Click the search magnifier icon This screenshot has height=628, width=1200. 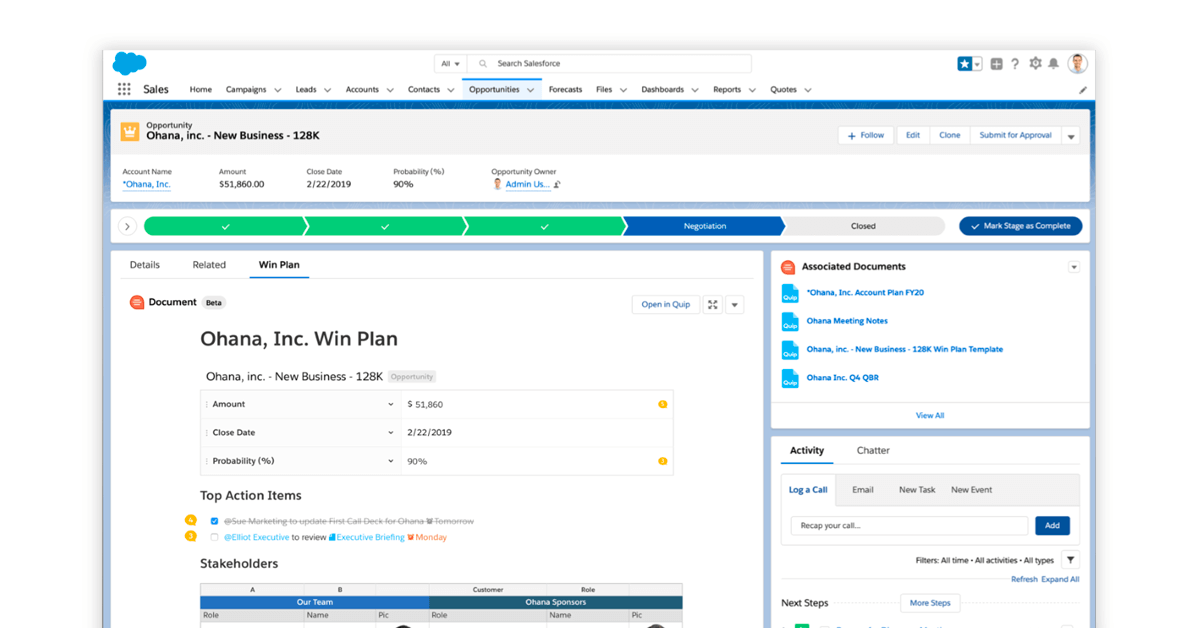[483, 63]
